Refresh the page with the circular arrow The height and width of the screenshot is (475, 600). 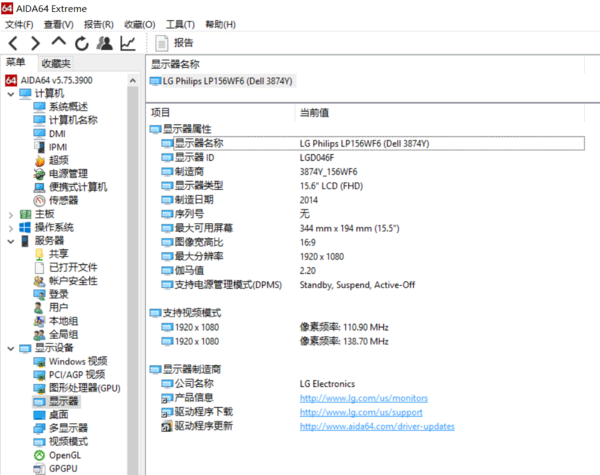tap(82, 43)
